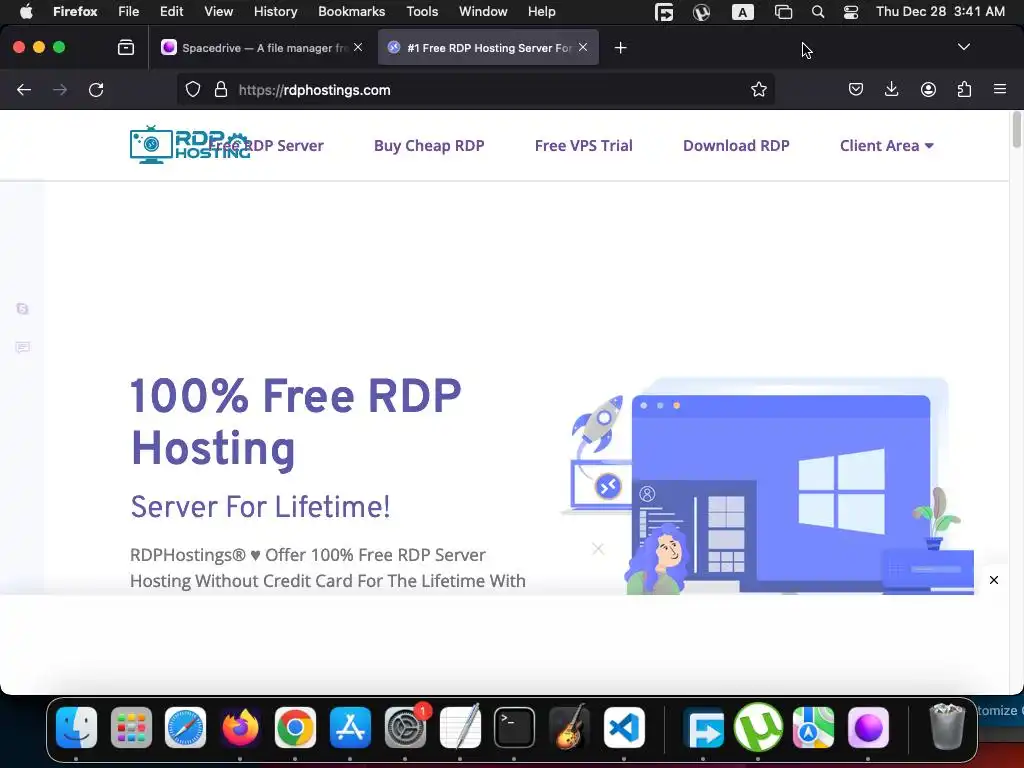Image resolution: width=1024 pixels, height=768 pixels.
Task: Open the Free VPS Trial link
Action: [x=583, y=146]
